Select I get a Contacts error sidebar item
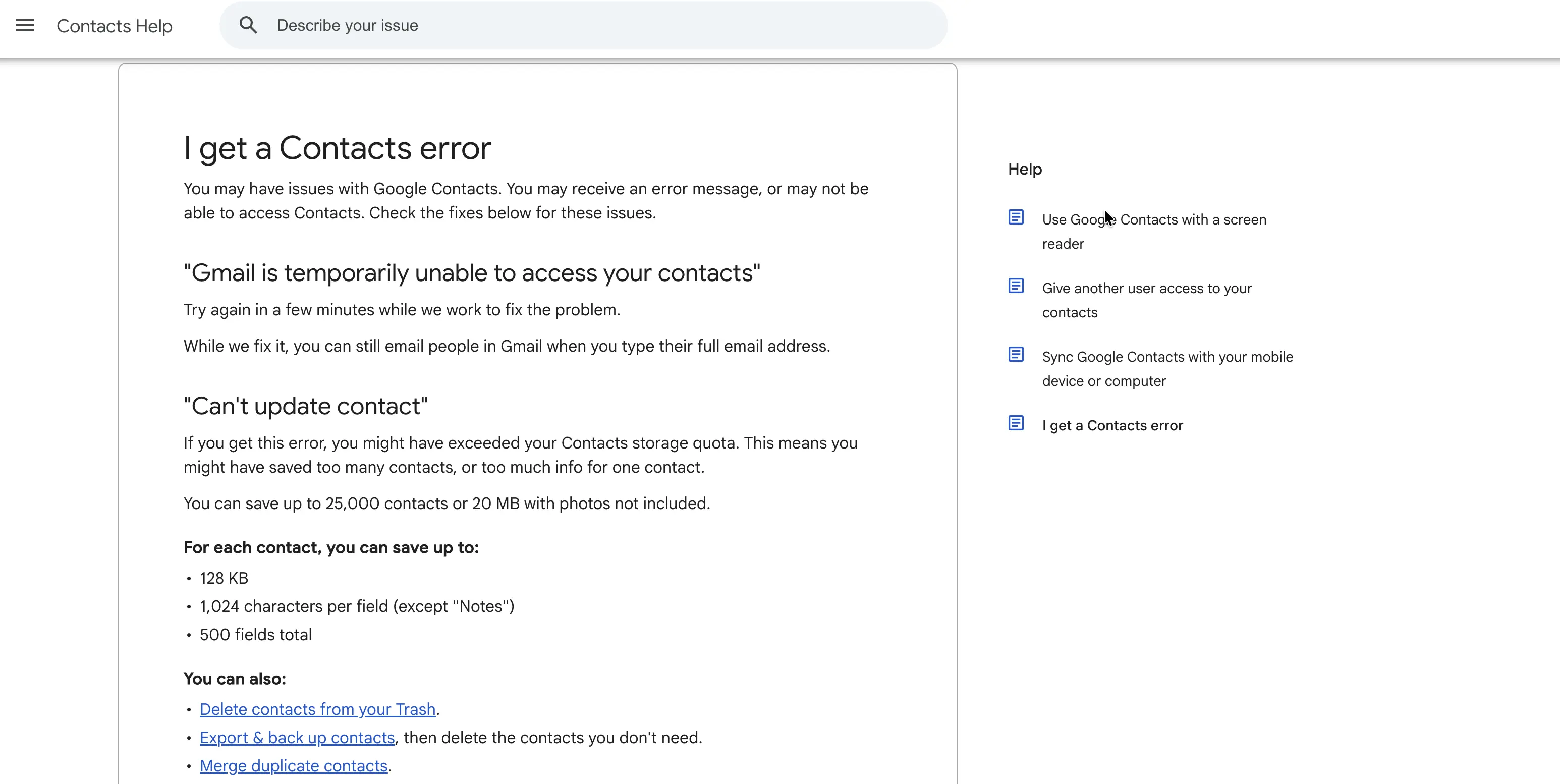Viewport: 1560px width, 784px height. click(x=1112, y=426)
